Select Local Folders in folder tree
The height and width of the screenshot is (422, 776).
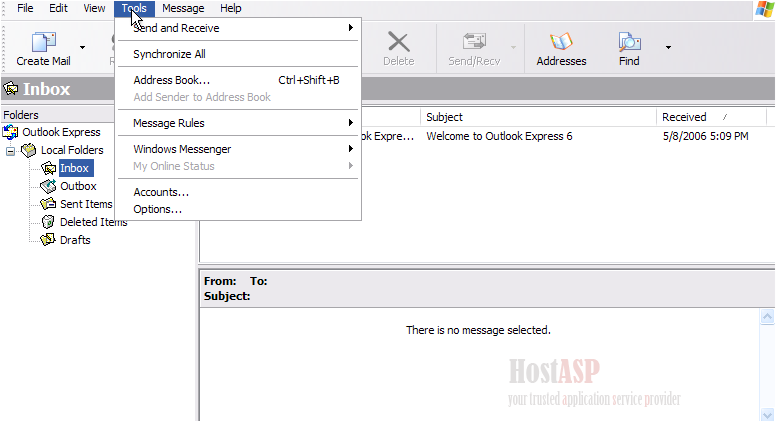tap(72, 150)
